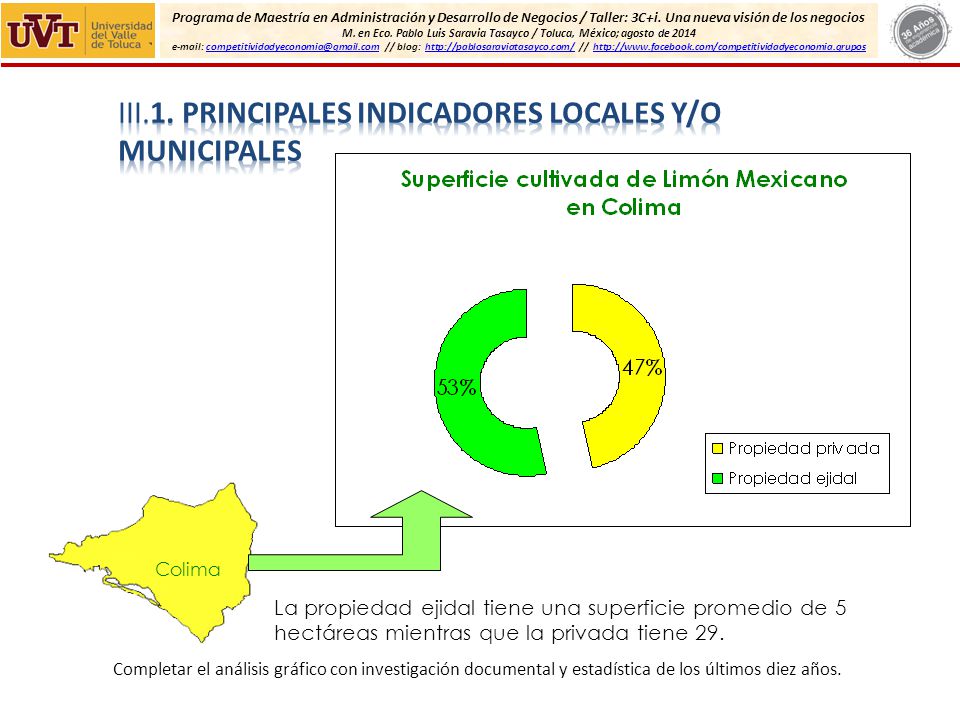
Task: Click the Propiedad privada legend label
Action: [804, 449]
